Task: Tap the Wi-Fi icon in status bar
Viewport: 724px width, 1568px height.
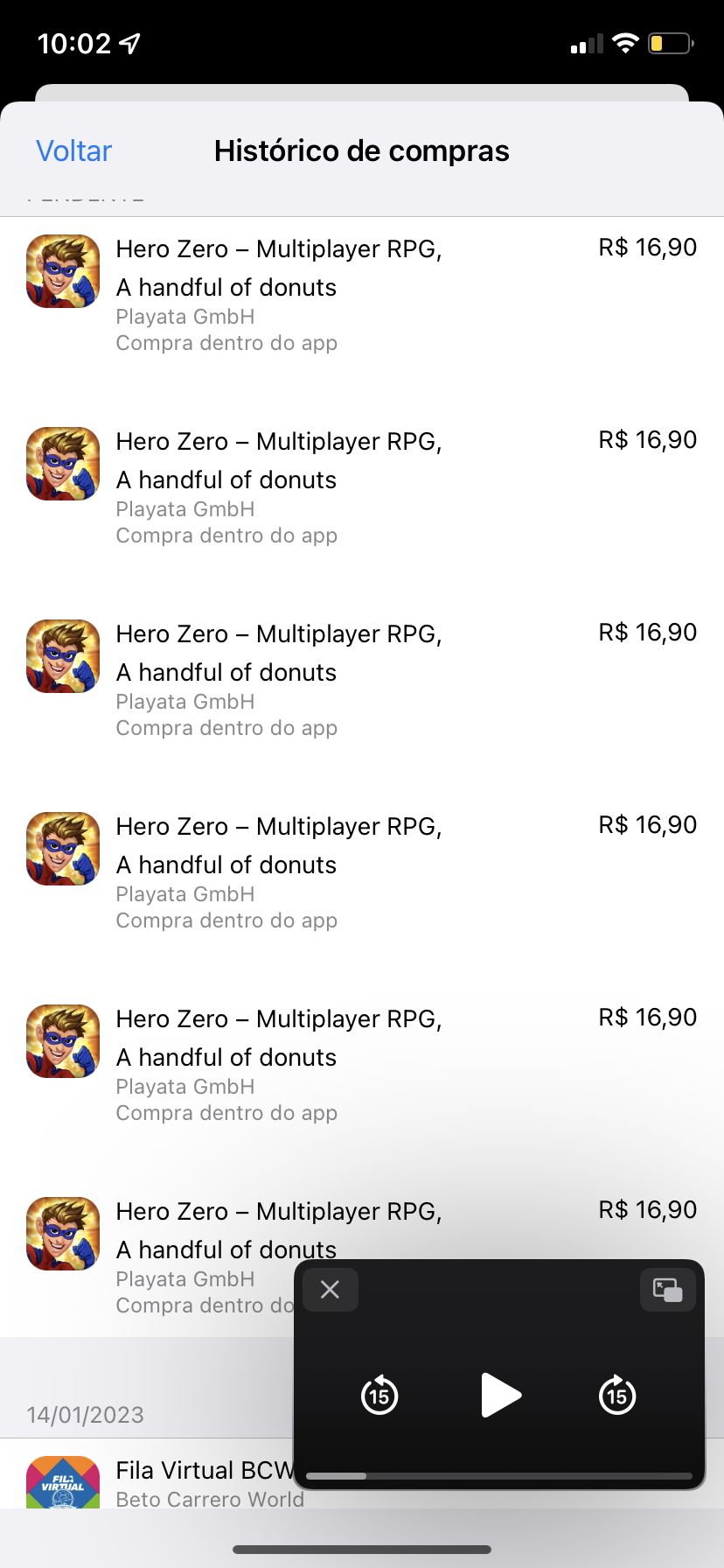Action: click(625, 43)
